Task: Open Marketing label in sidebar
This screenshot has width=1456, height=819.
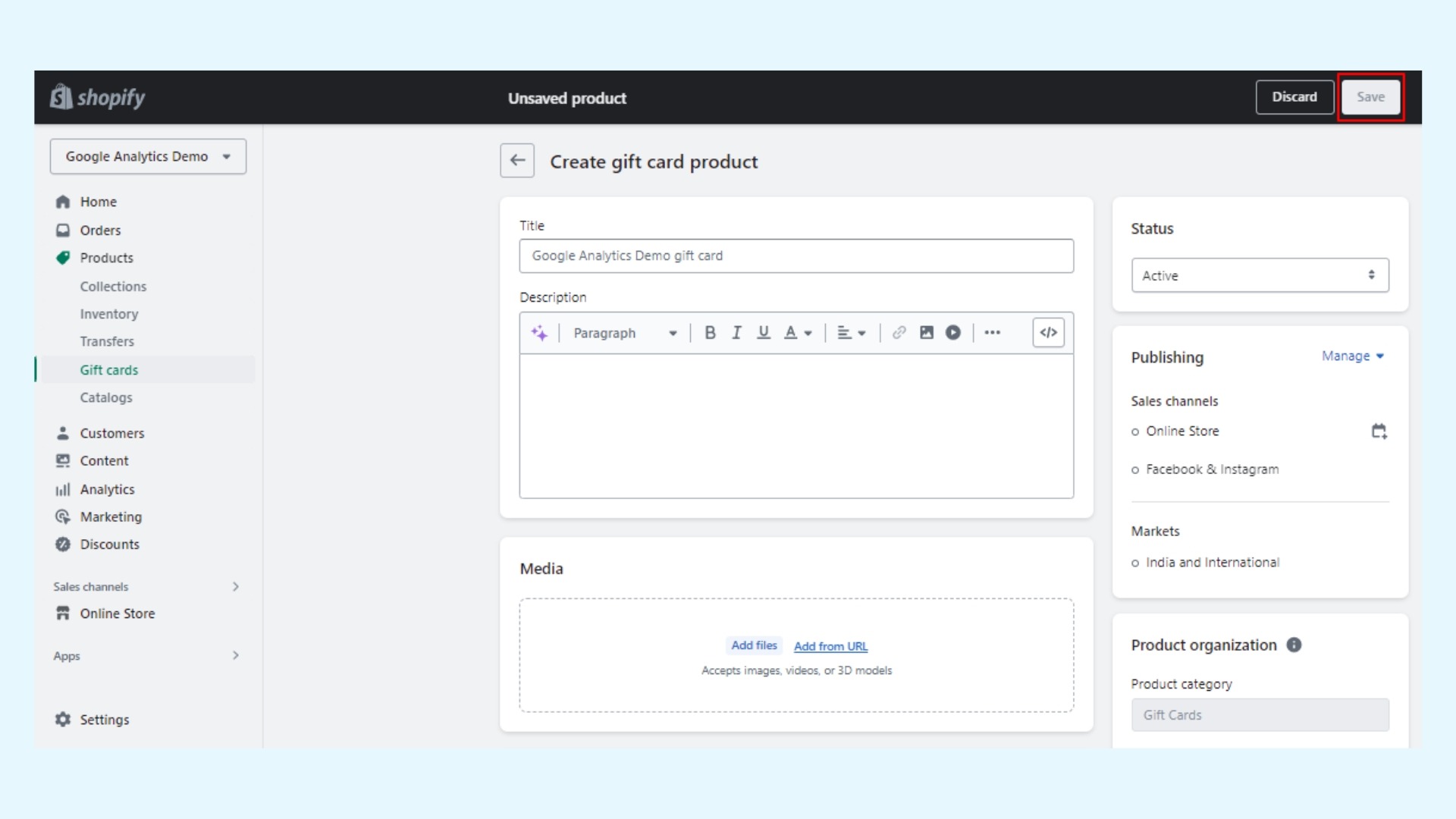Action: tap(111, 516)
